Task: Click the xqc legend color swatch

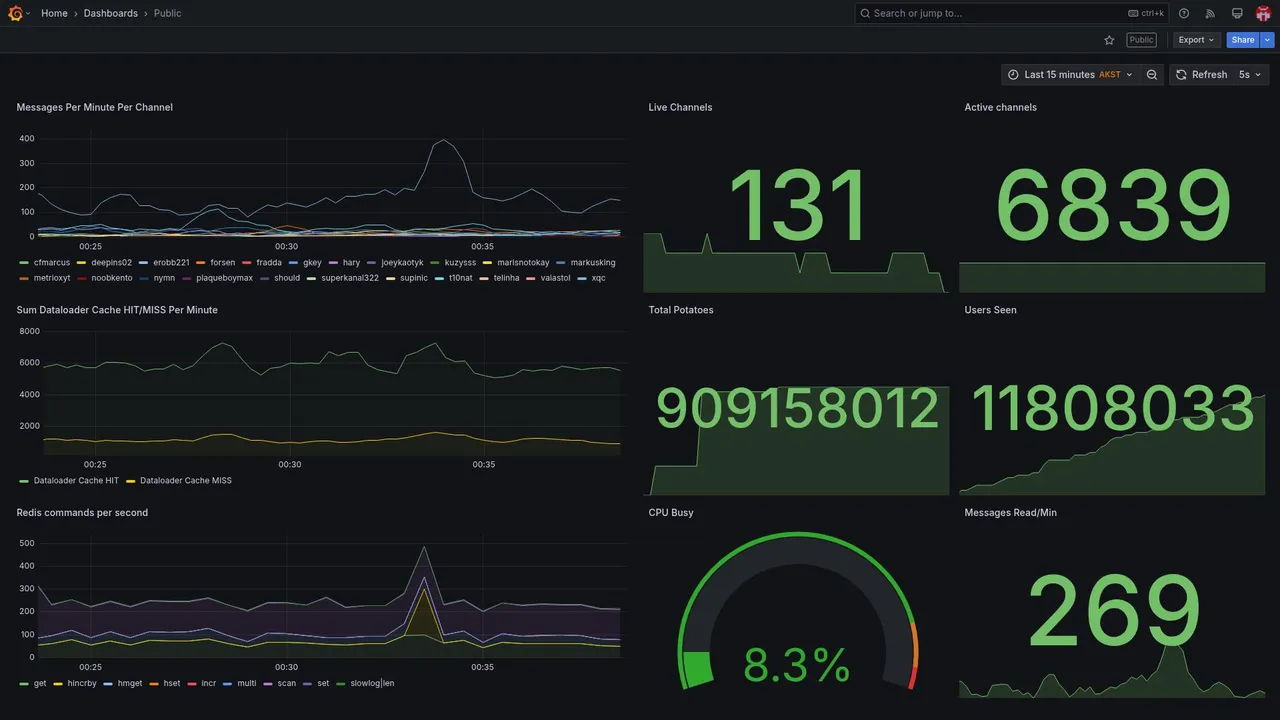Action: [x=582, y=279]
